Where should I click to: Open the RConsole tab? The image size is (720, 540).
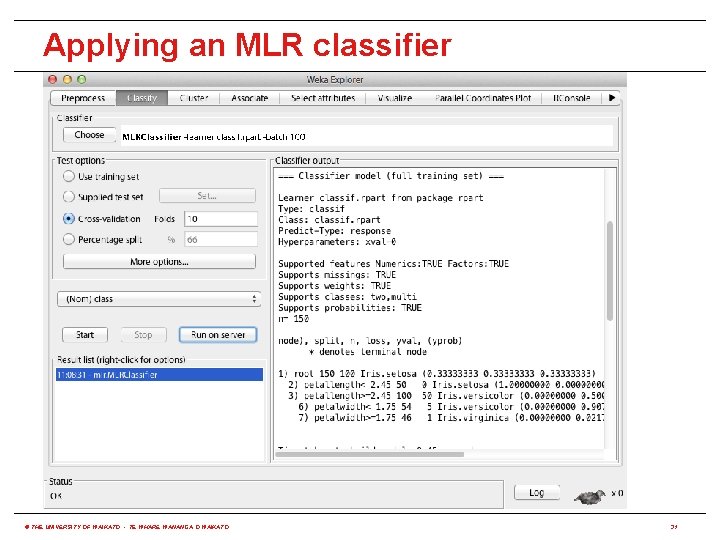click(x=572, y=98)
